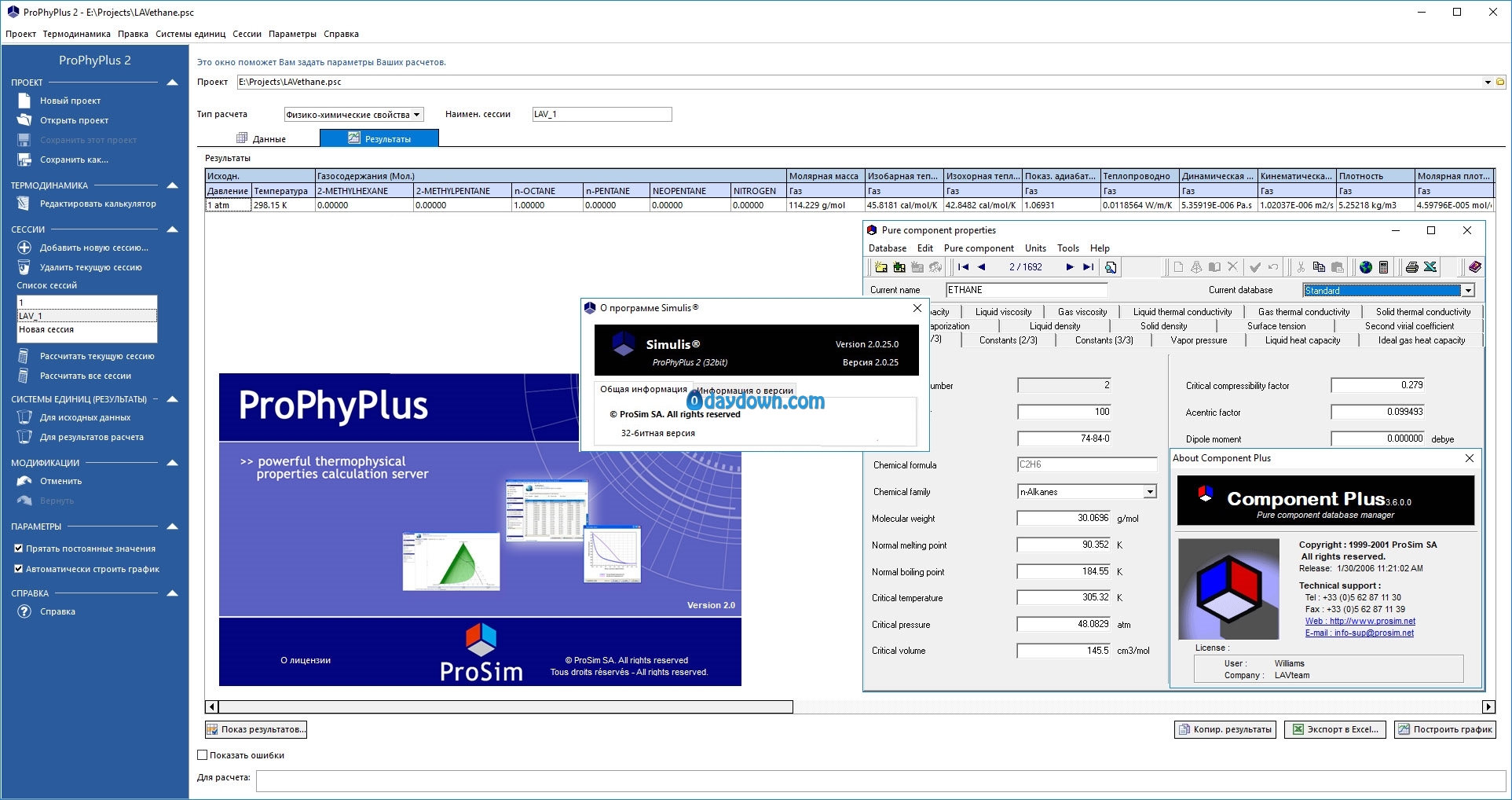Go to next component record

[1069, 267]
